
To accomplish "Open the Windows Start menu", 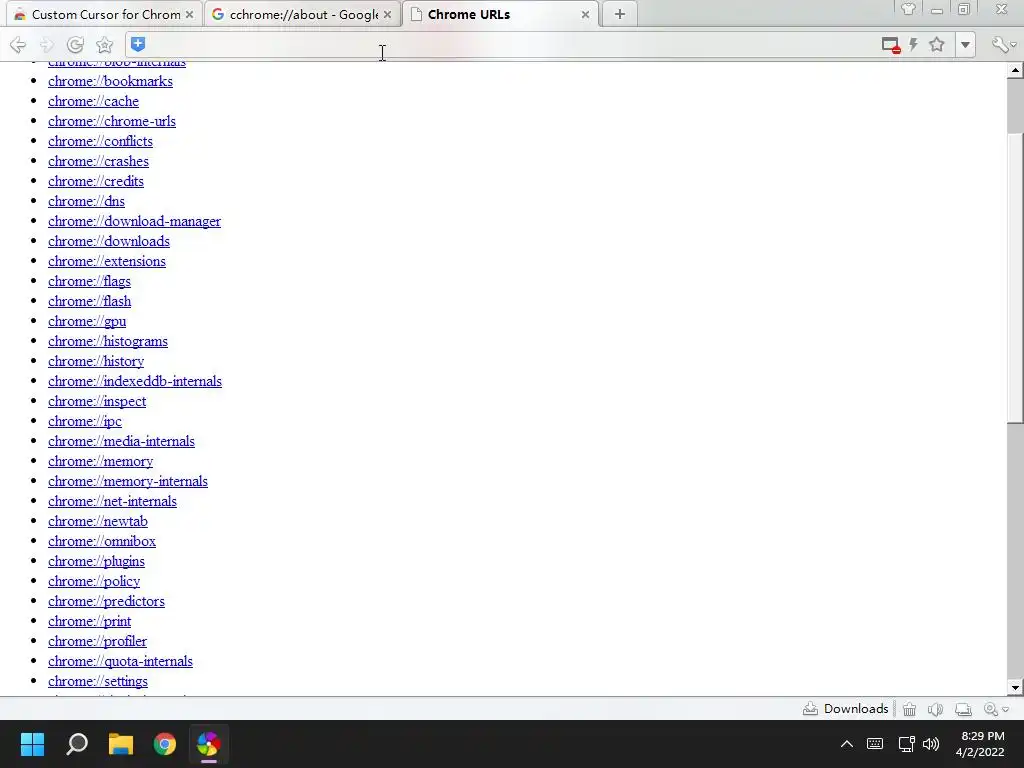I will 32,744.
